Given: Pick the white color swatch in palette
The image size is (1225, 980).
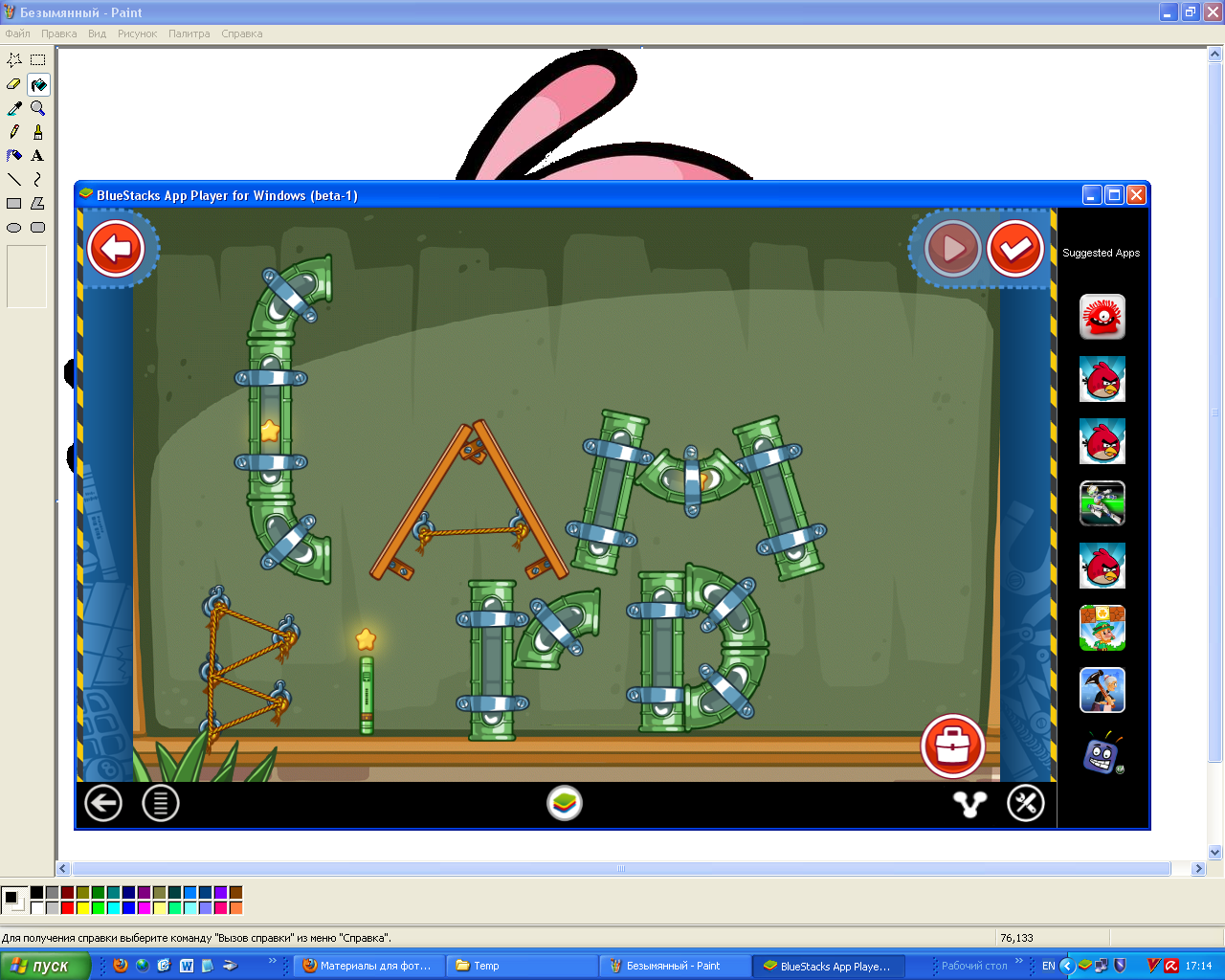Looking at the screenshot, I should point(36,907).
